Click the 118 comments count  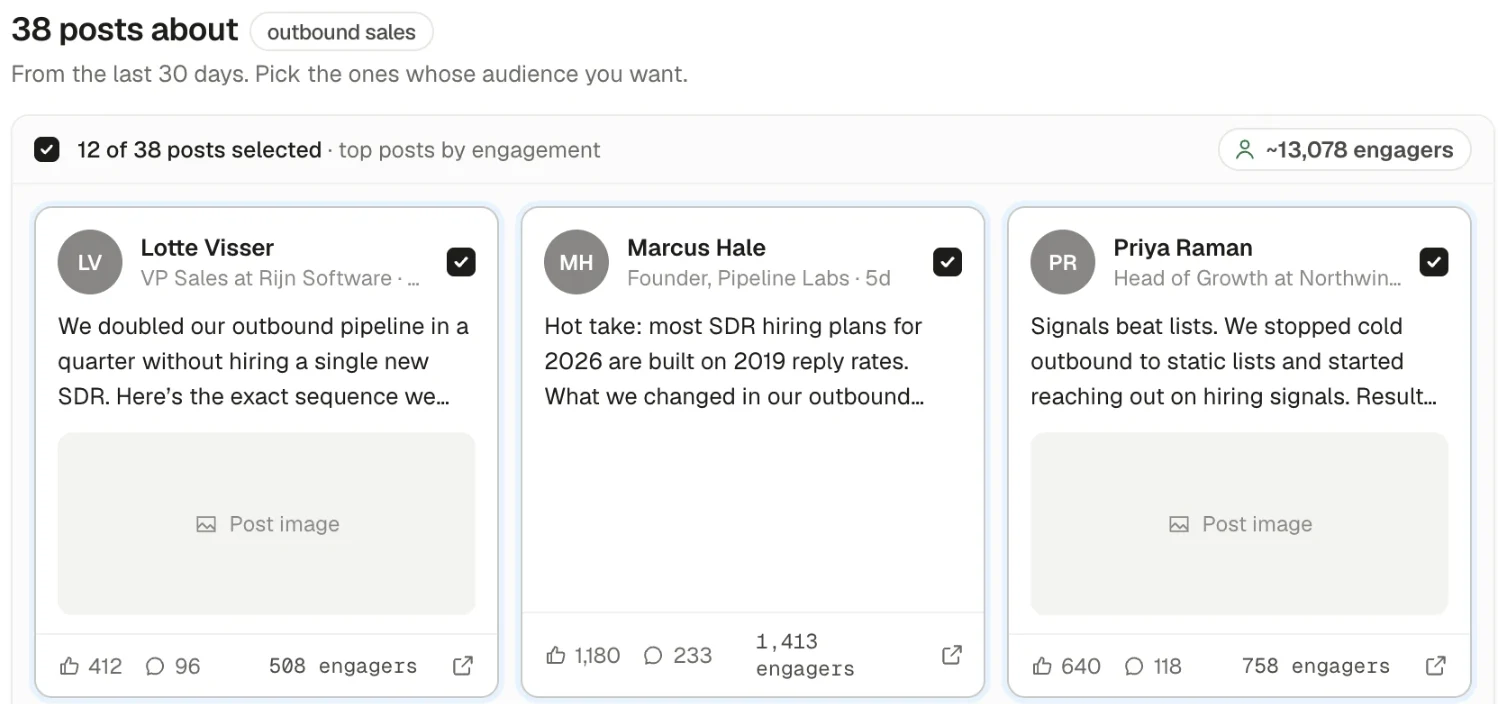point(1168,666)
